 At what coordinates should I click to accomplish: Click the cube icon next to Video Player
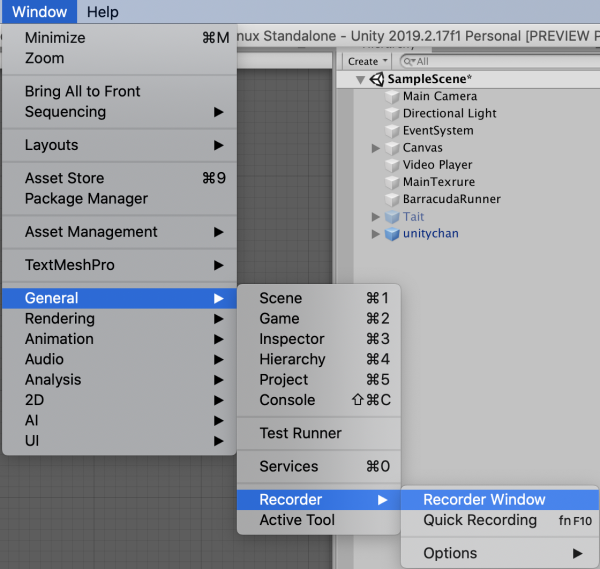392,165
